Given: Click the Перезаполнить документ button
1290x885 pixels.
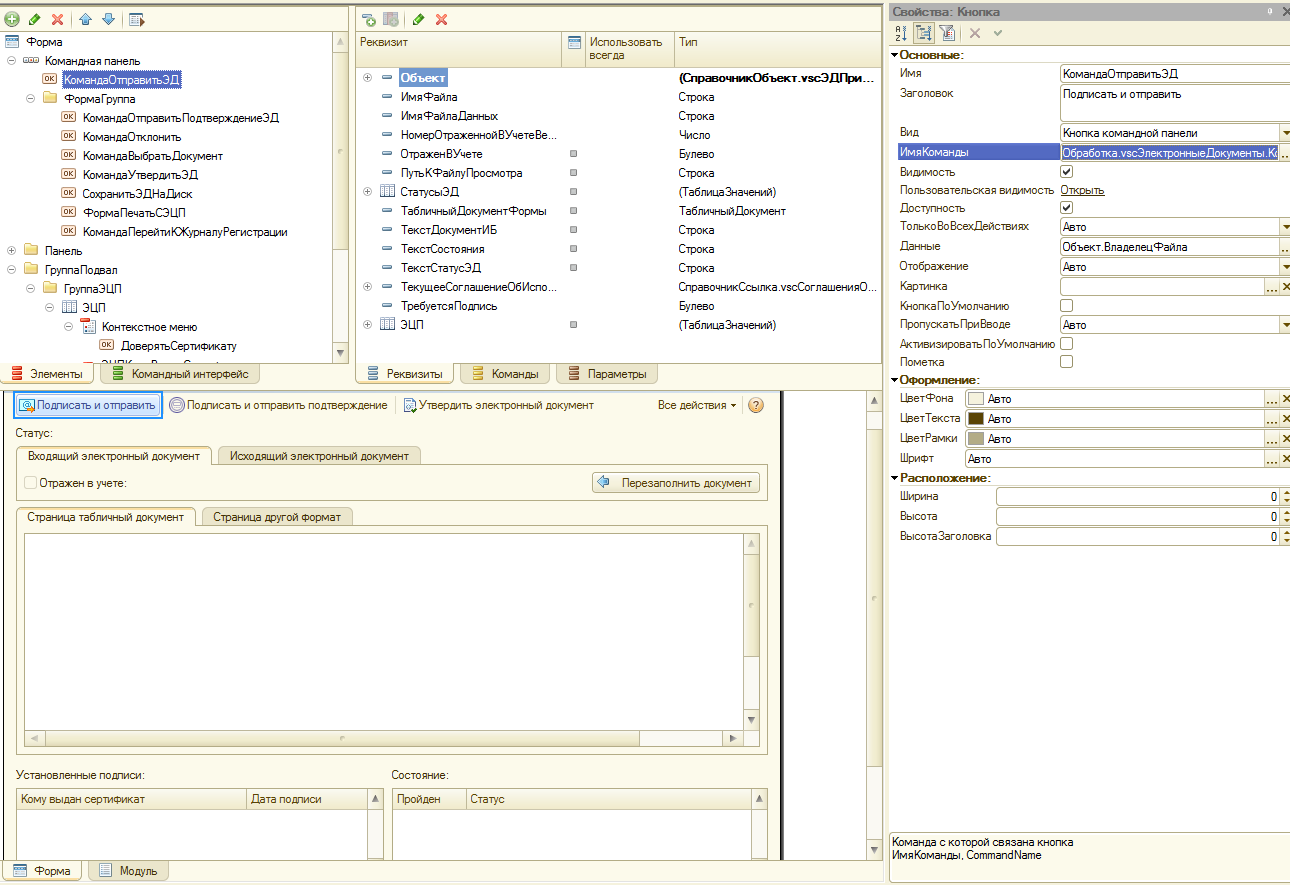Looking at the screenshot, I should point(676,483).
